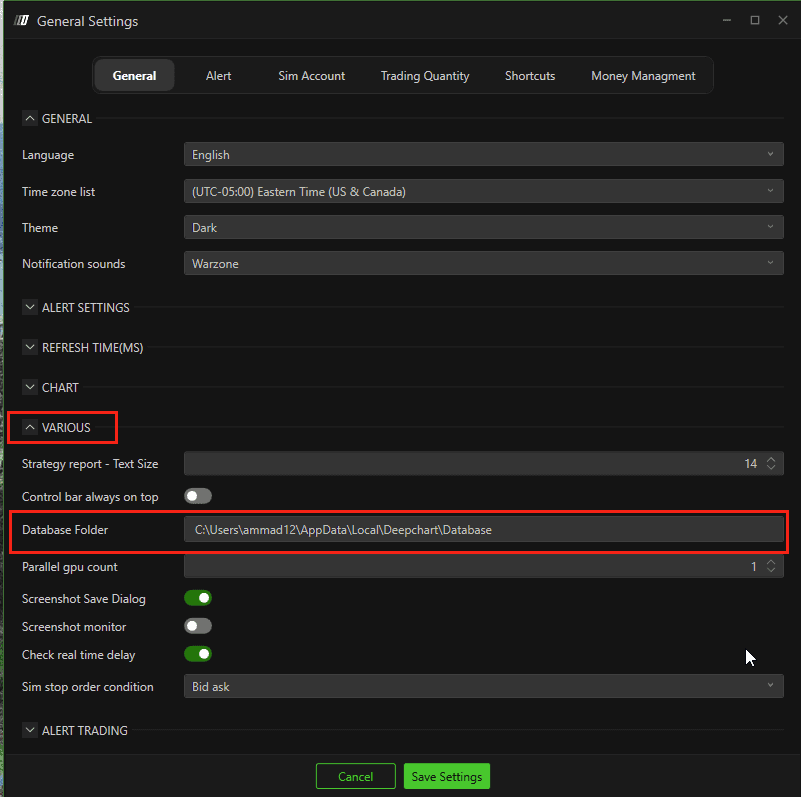Collapse the VARIOUS section chevron
Screen dimensions: 801x797
pos(30,427)
